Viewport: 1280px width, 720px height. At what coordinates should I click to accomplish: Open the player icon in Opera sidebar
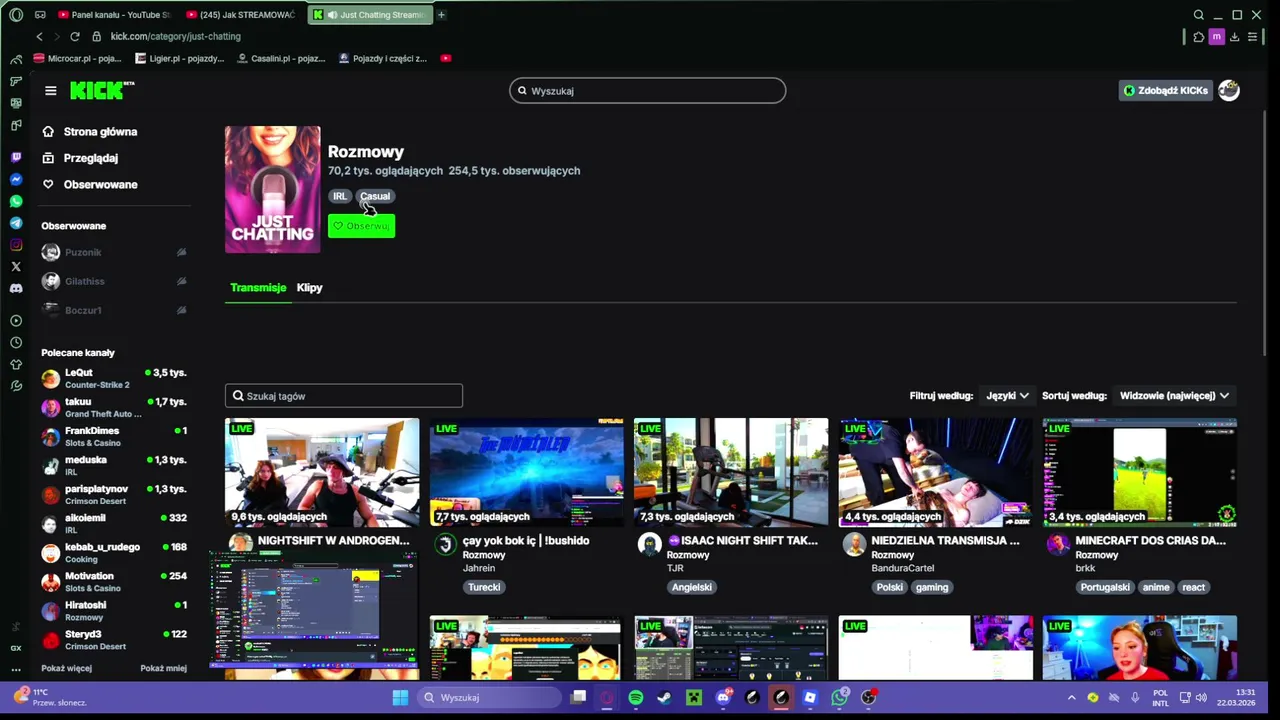16,321
